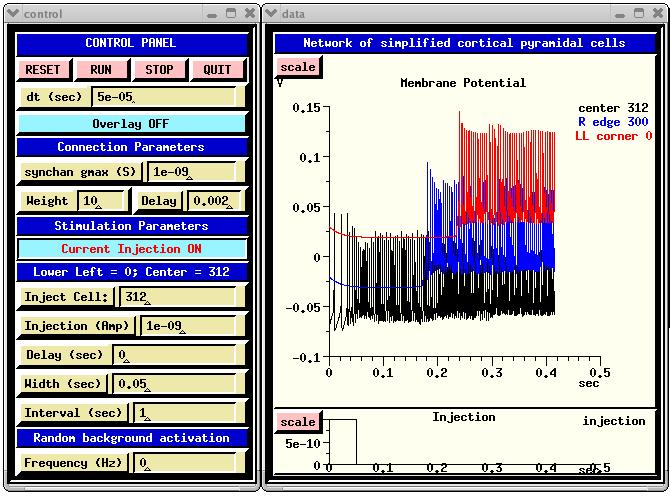This screenshot has height=496, width=670.
Task: Open scale dialog for Membrane Potential graph
Action: pos(298,67)
